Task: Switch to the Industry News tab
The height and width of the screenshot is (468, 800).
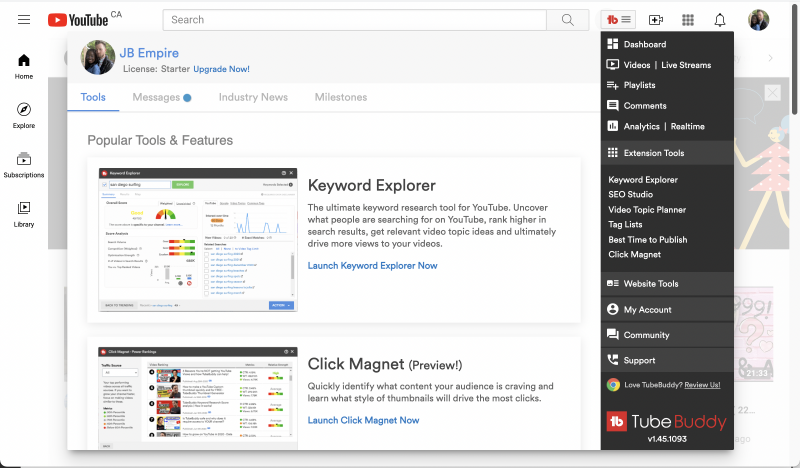Action: (x=253, y=98)
